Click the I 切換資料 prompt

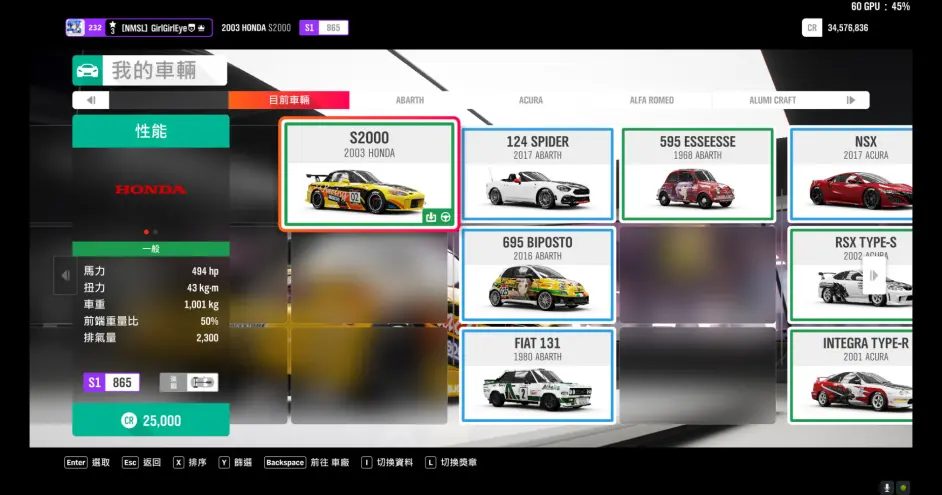pyautogui.click(x=387, y=462)
